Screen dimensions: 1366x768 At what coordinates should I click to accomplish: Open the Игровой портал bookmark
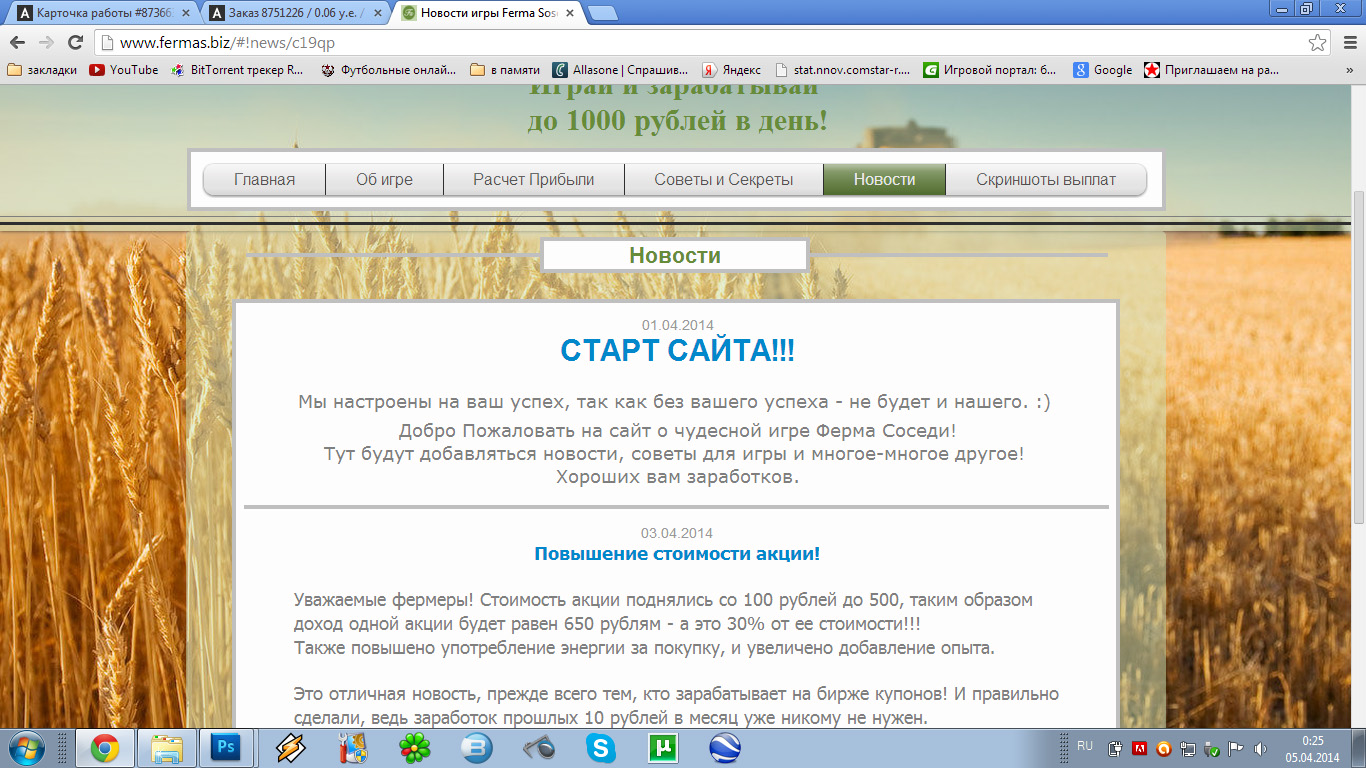click(x=990, y=70)
